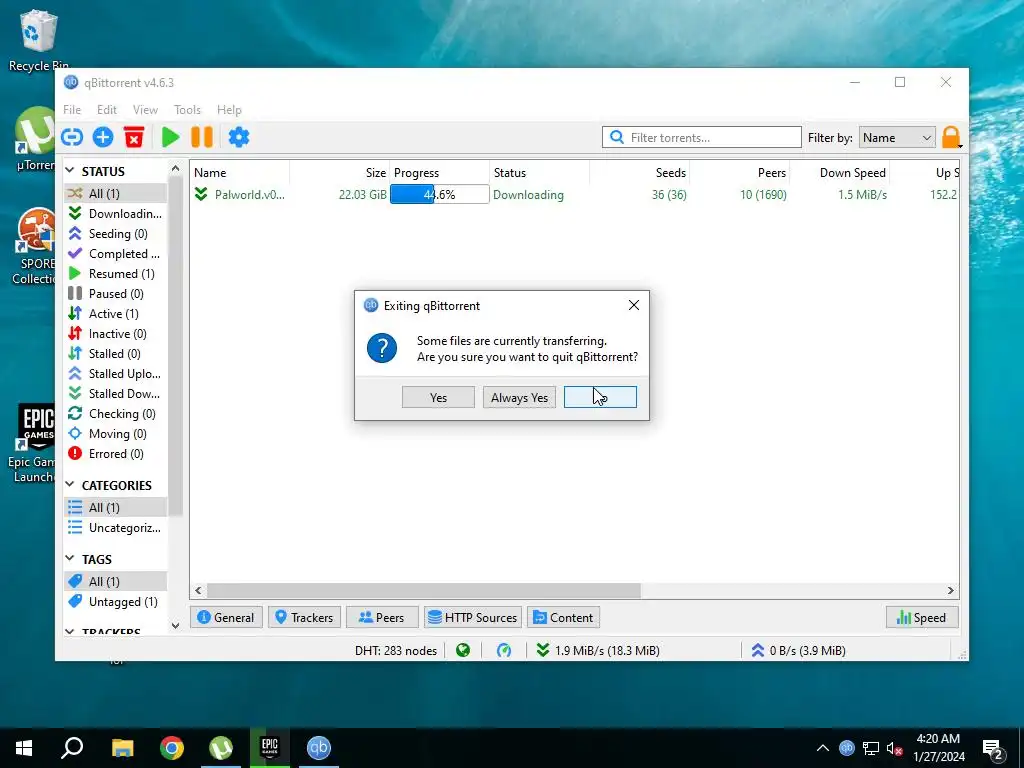
Task: Click the Add Torrent File plus icon
Action: (x=103, y=137)
